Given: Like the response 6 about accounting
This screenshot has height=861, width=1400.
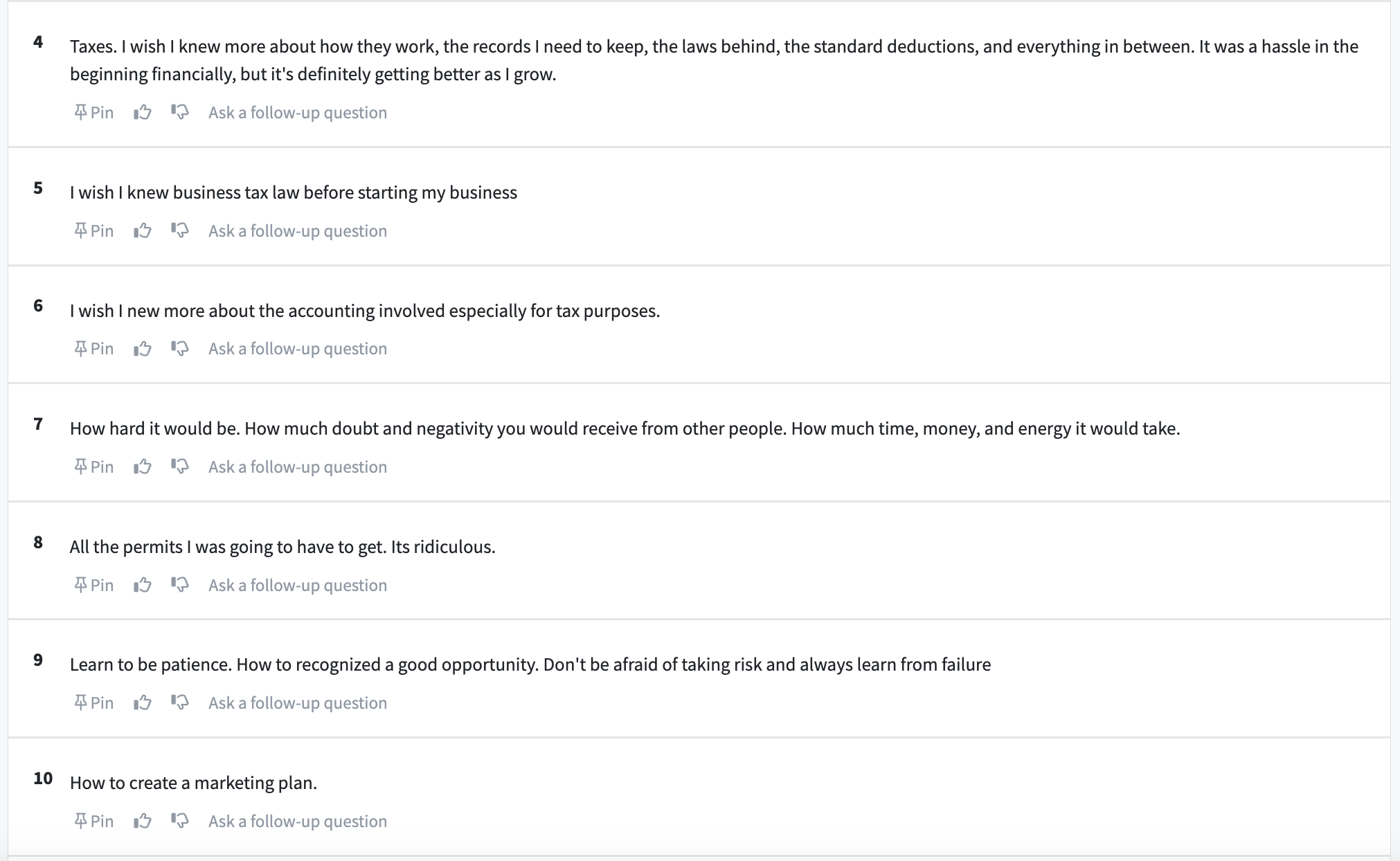Looking at the screenshot, I should tap(143, 348).
